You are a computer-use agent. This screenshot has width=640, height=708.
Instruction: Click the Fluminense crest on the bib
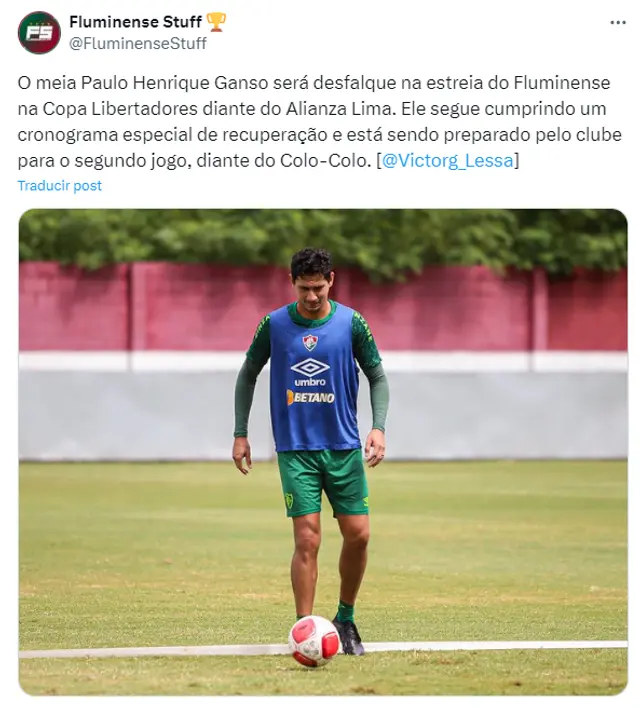point(310,343)
